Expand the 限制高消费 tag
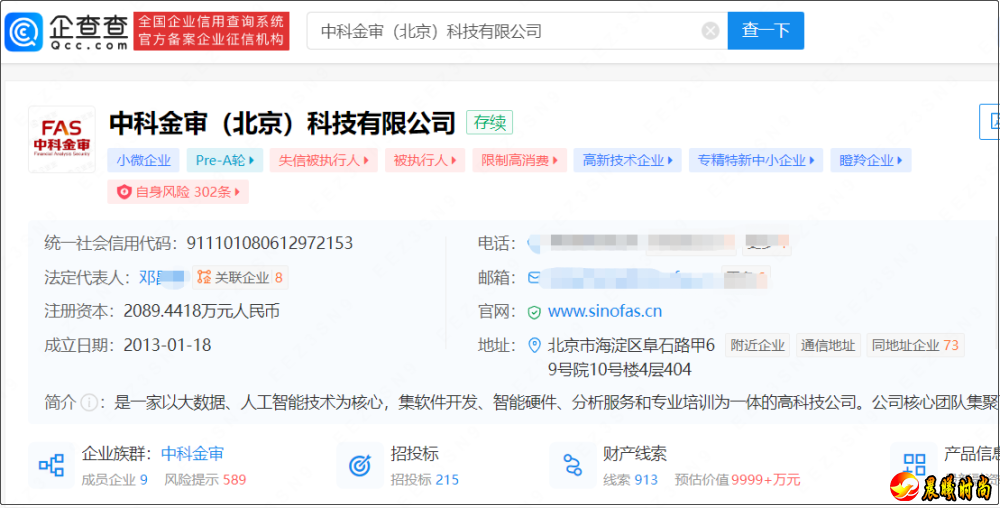Screen dimensions: 1000x508 pyautogui.click(x=519, y=161)
